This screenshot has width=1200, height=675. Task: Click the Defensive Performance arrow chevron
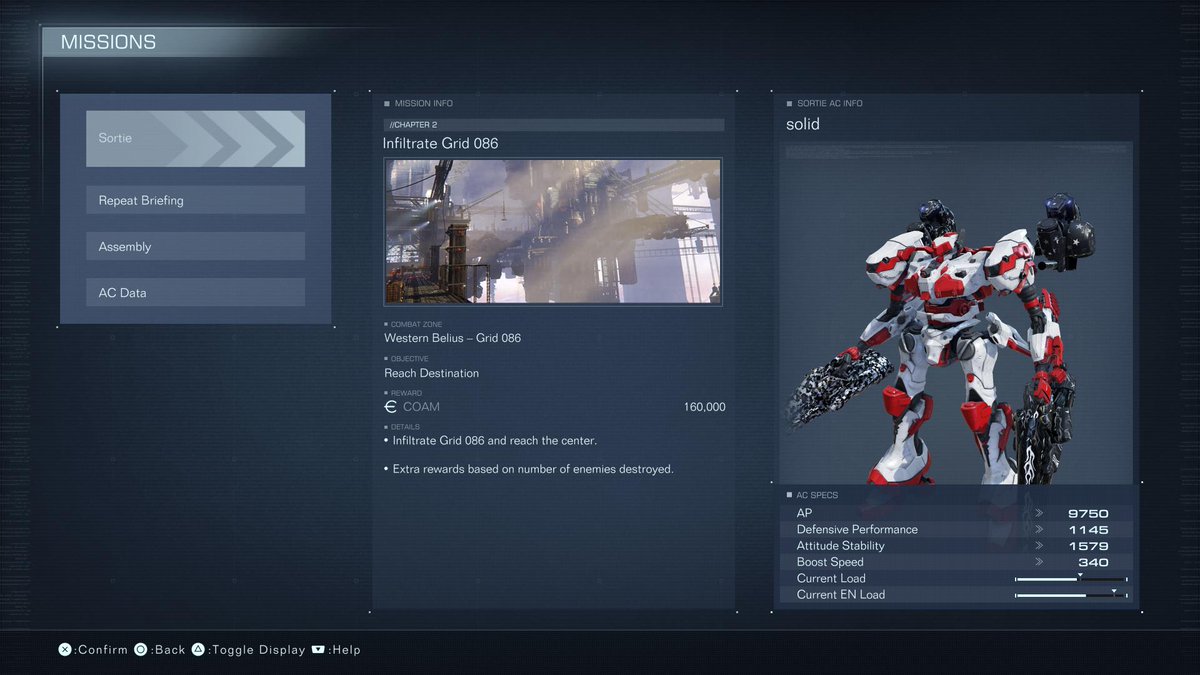coord(1039,529)
